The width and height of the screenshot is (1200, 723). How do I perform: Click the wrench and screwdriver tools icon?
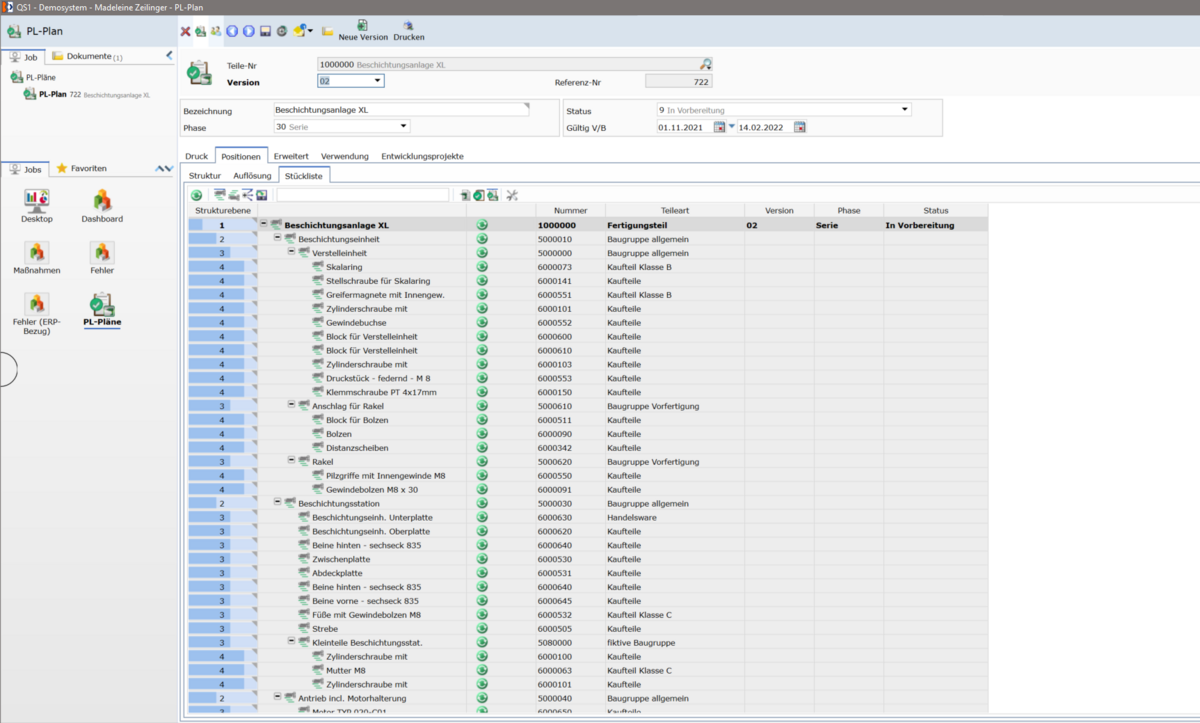pos(511,195)
